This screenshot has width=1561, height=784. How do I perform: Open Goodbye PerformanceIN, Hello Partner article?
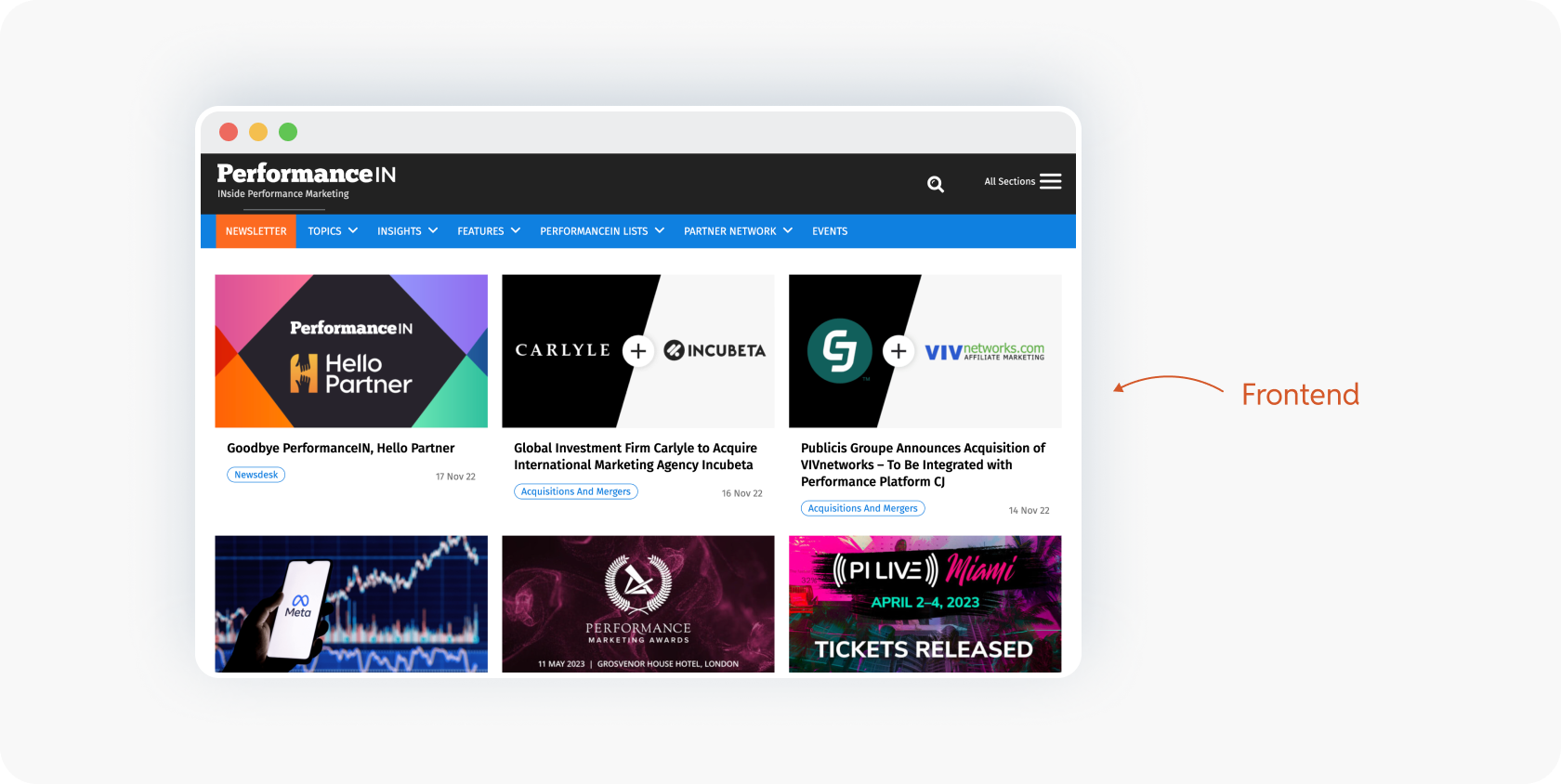[x=341, y=448]
